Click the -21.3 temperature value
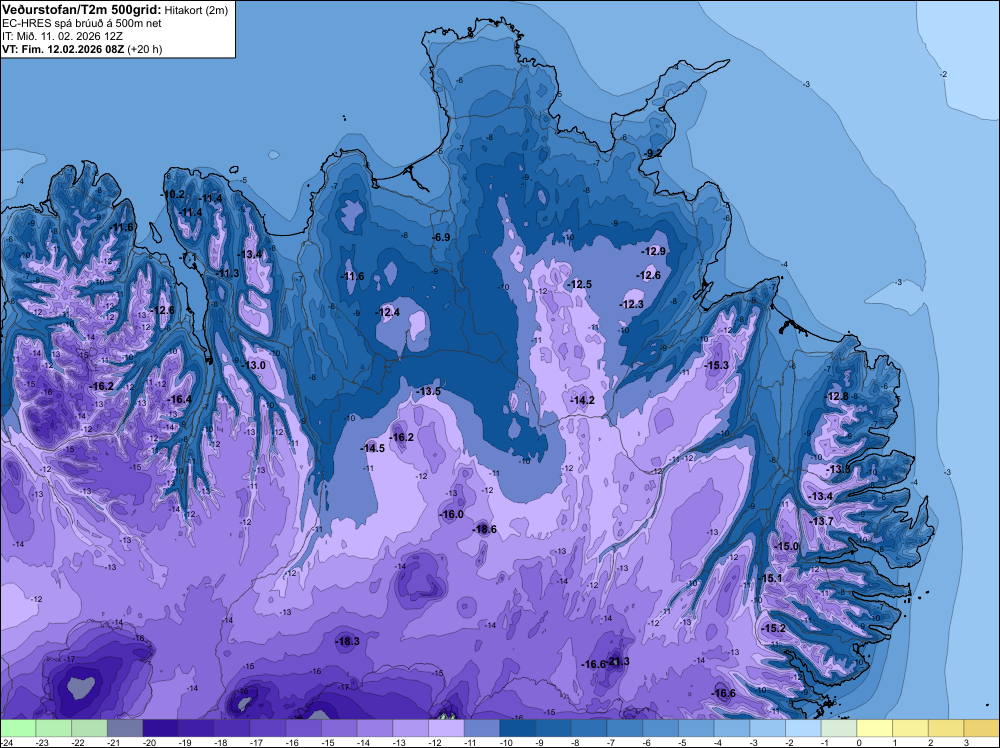 pos(617,661)
